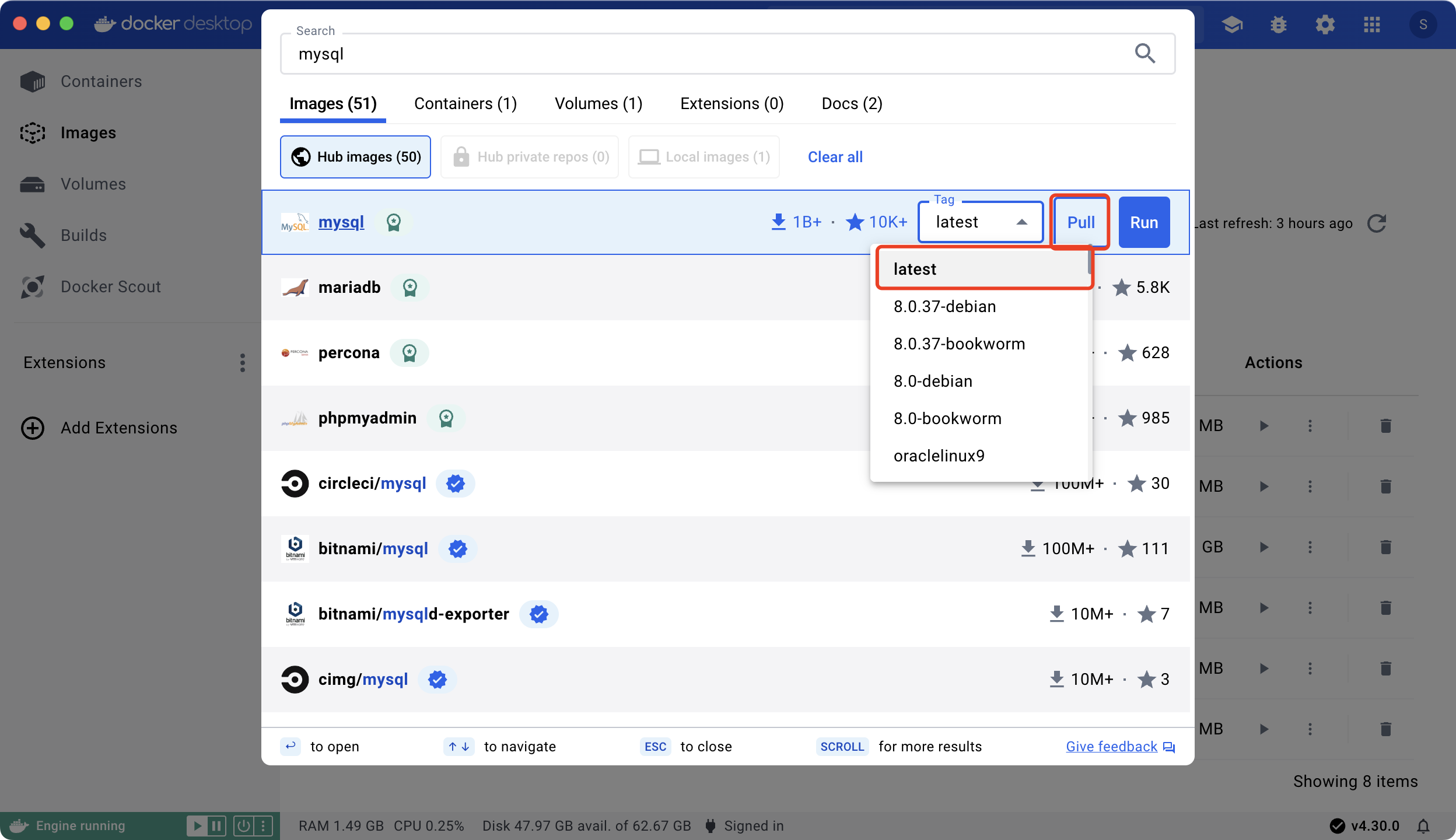The image size is (1456, 840).
Task: Click the three-dot action menu in GB row
Action: (1310, 547)
